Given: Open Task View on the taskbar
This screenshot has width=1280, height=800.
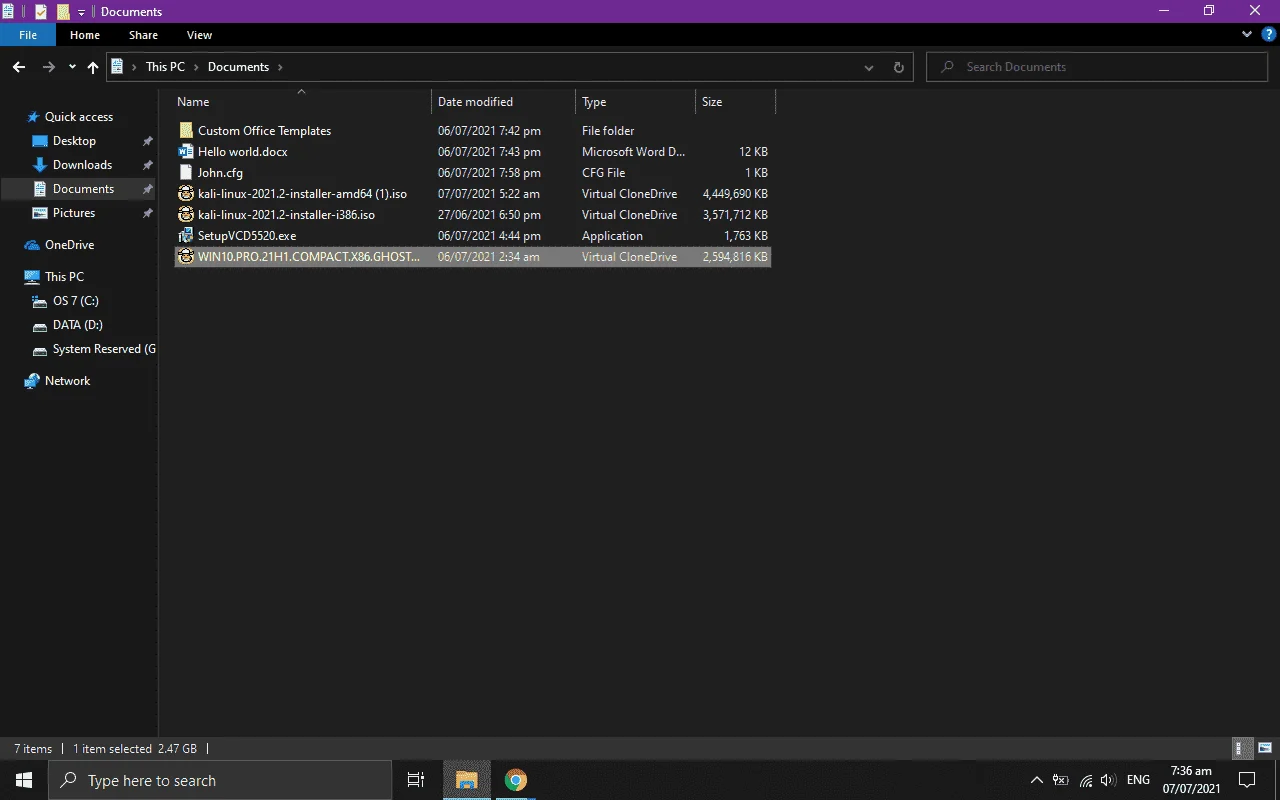Looking at the screenshot, I should tap(416, 780).
